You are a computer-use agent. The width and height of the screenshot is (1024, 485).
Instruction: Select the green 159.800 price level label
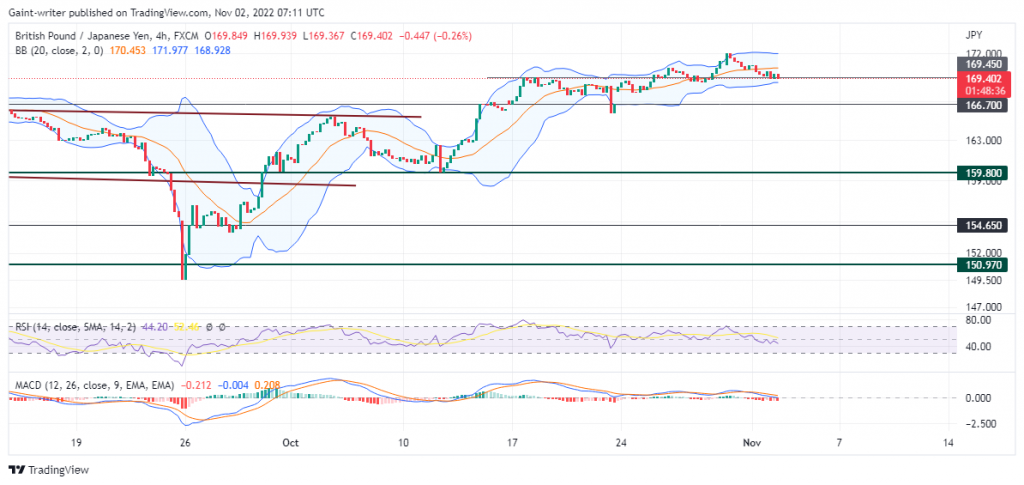click(x=982, y=173)
